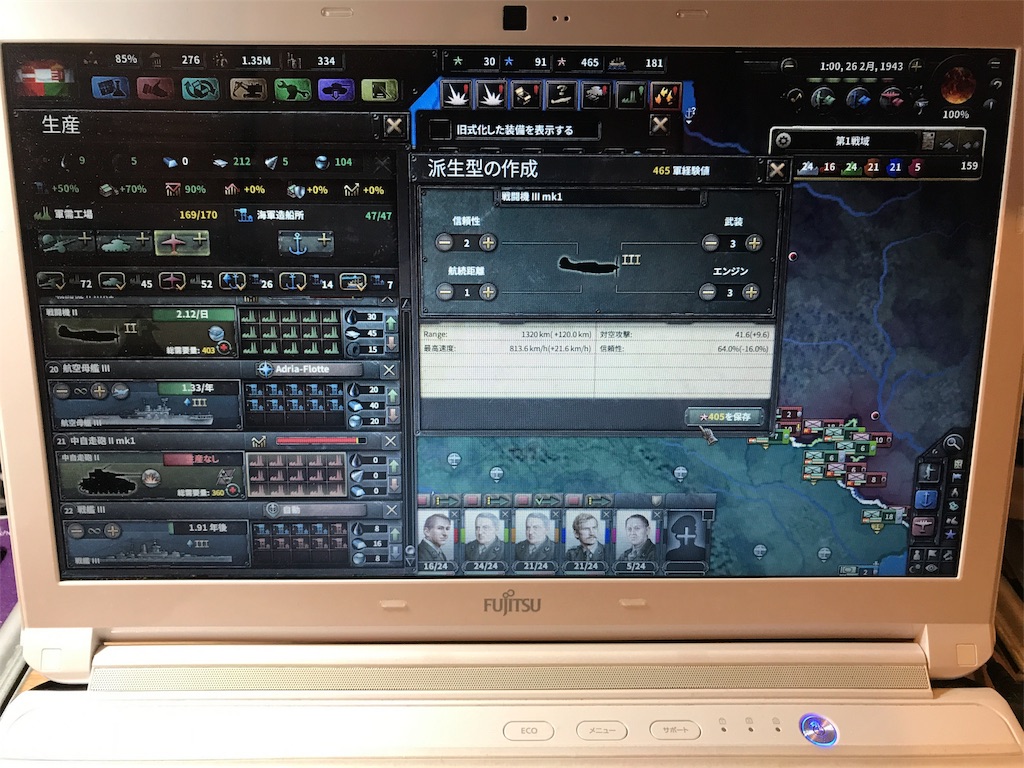Open the fire alert icon
Image resolution: width=1024 pixels, height=768 pixels.
665,95
